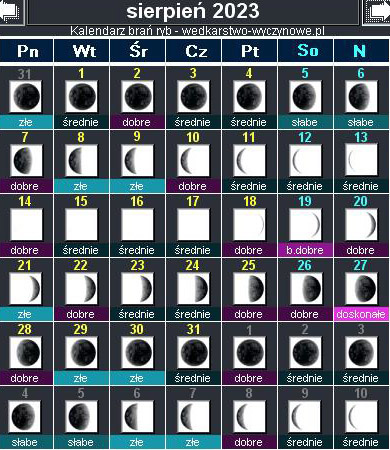Screen dimensions: 390x450
Task: Click 'słabe' rating under grey September 4
Action: [26, 442]
